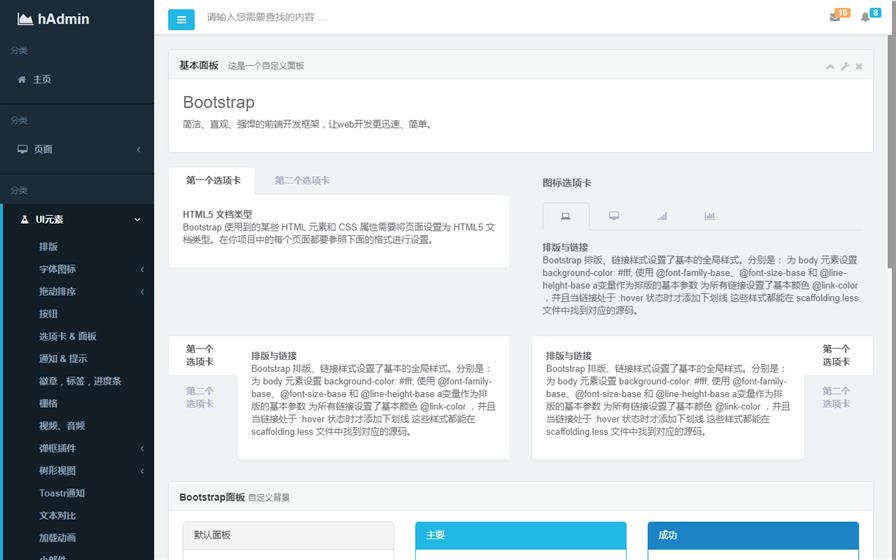The height and width of the screenshot is (560, 896).
Task: Click the flask icon beside UI元素
Action: [x=24, y=219]
